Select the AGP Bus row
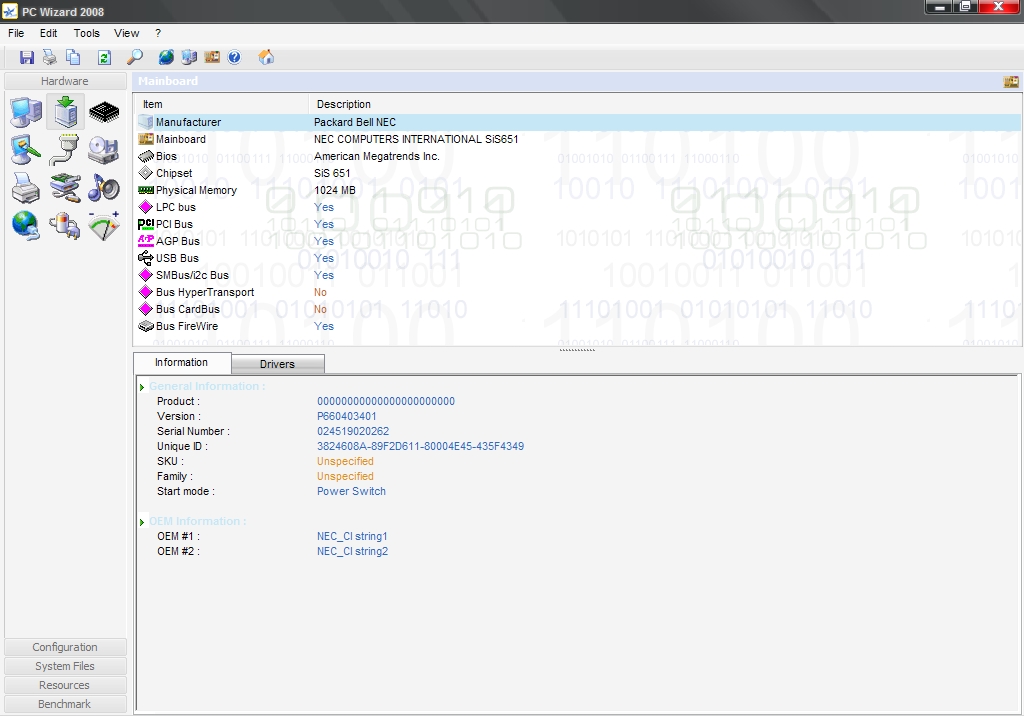Viewport: 1024px width, 716px height. [x=579, y=241]
